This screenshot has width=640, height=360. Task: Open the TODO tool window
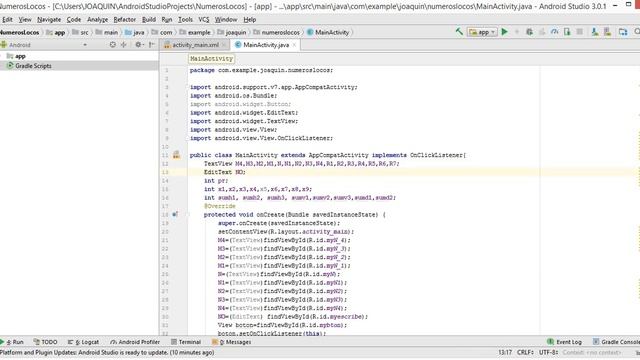(x=45, y=342)
